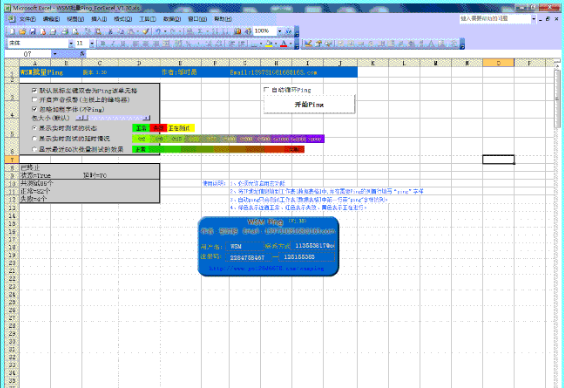Click the Italic formatting icon
Image resolution: width=564 pixels, height=388 pixels.
click(x=113, y=44)
